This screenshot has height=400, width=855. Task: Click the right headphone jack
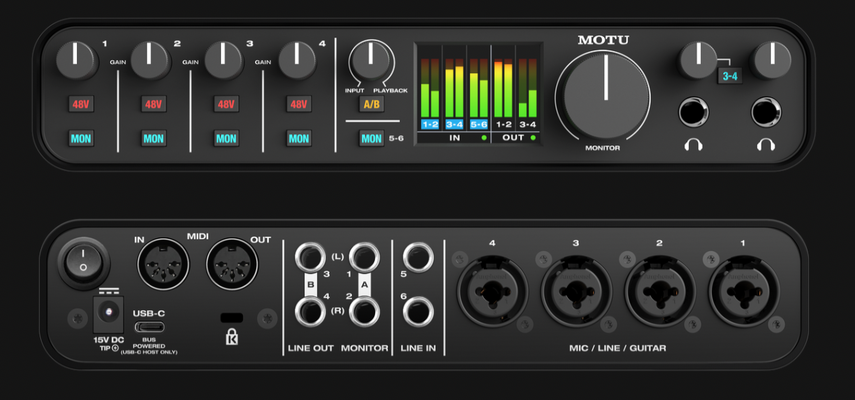pyautogui.click(x=766, y=113)
